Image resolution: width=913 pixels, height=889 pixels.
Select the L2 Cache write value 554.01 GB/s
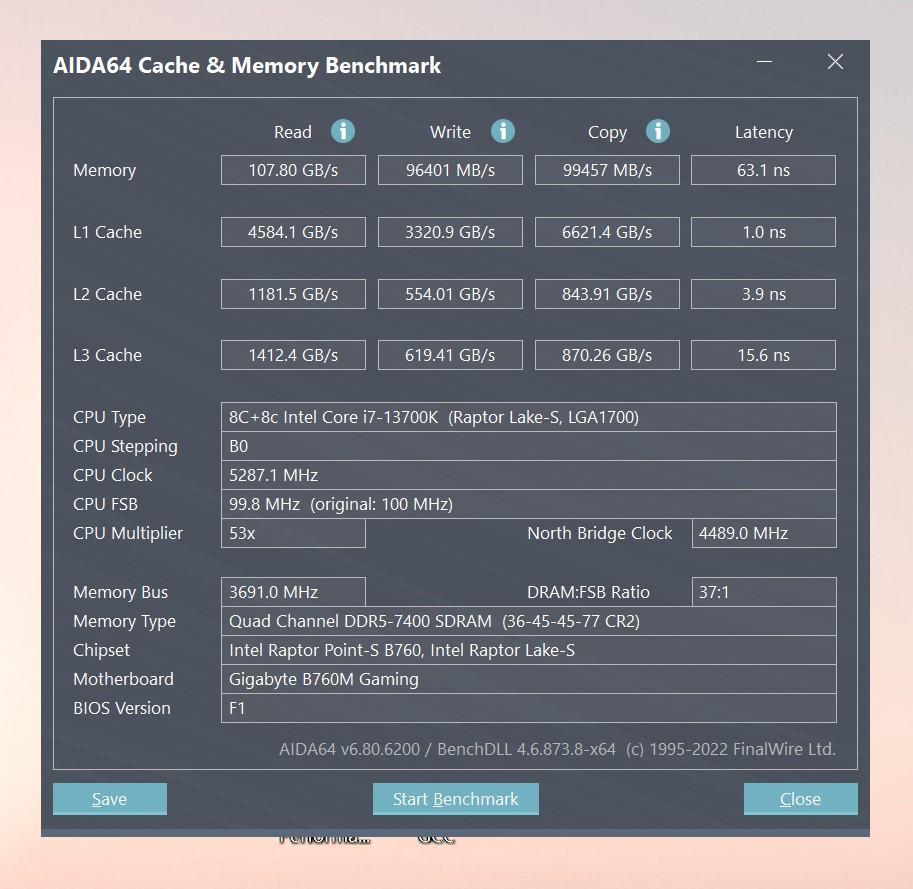(450, 294)
